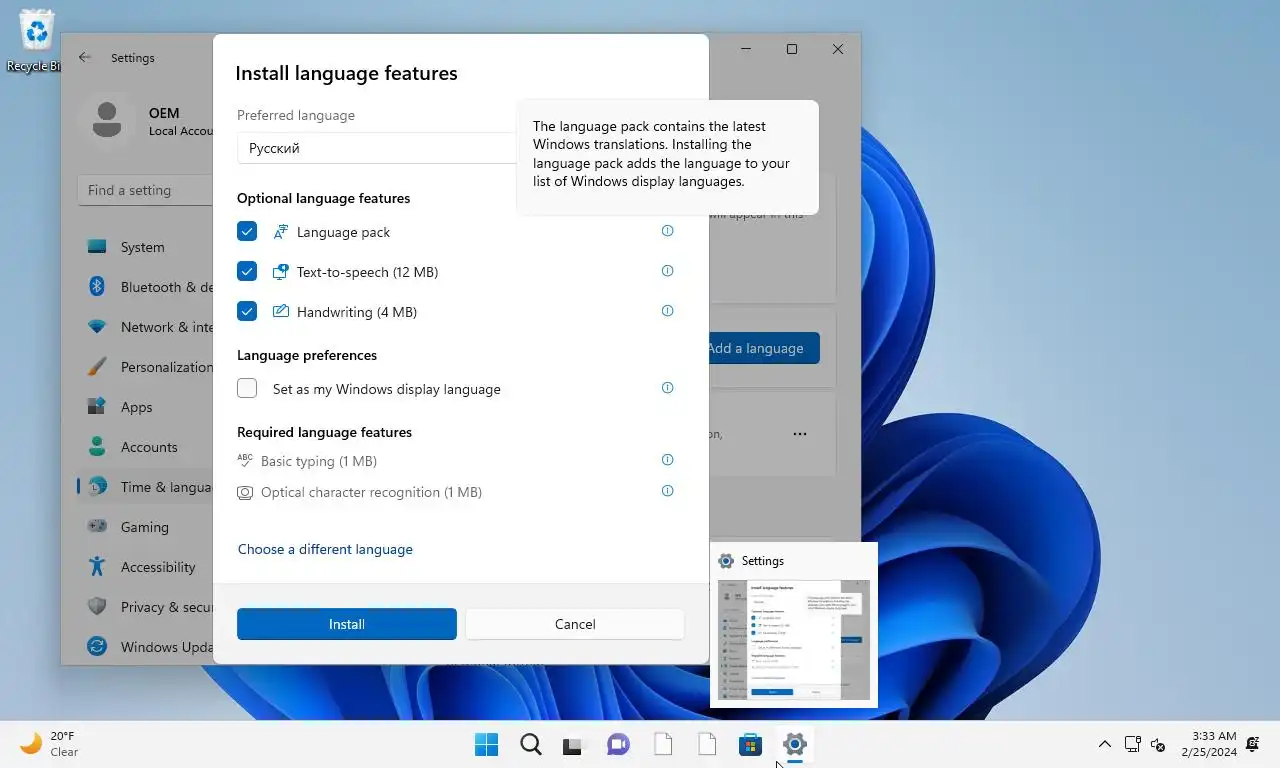This screenshot has height=768, width=1280.
Task: Open Bluetooth & devices in Settings sidebar
Action: tap(146, 287)
